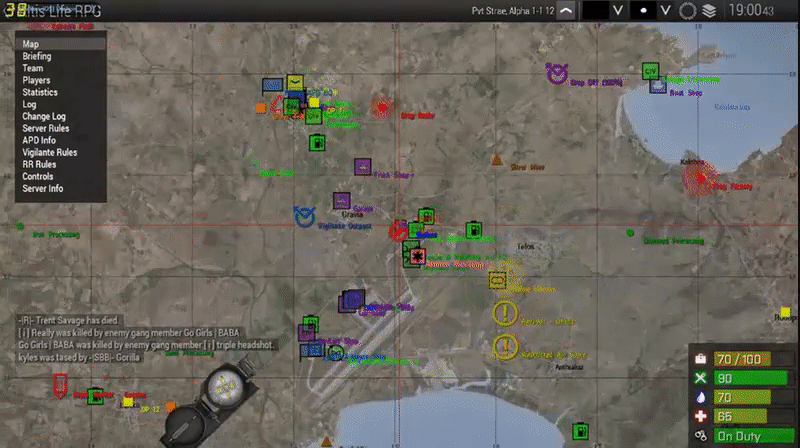Image resolution: width=800 pixels, height=448 pixels.
Task: Click the red drug dealer marker north
Action: (x=382, y=108)
